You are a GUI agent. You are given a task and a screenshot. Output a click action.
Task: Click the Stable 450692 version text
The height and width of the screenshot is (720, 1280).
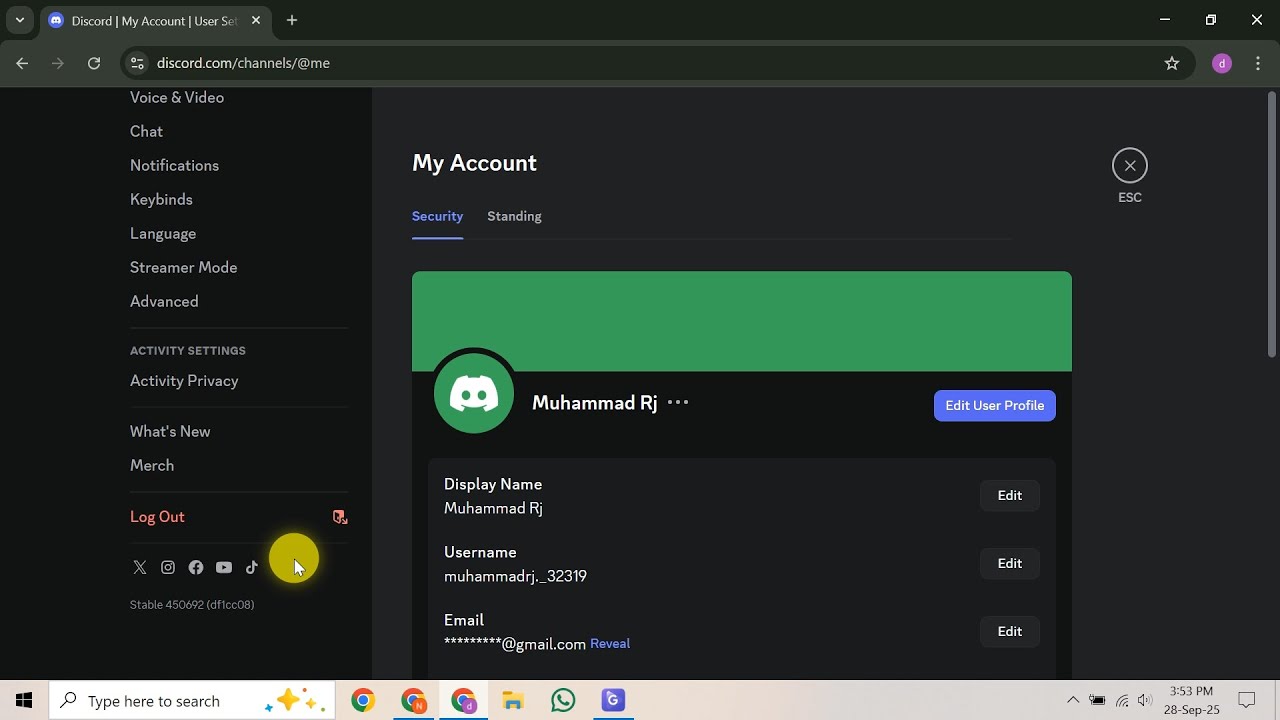pyautogui.click(x=192, y=604)
